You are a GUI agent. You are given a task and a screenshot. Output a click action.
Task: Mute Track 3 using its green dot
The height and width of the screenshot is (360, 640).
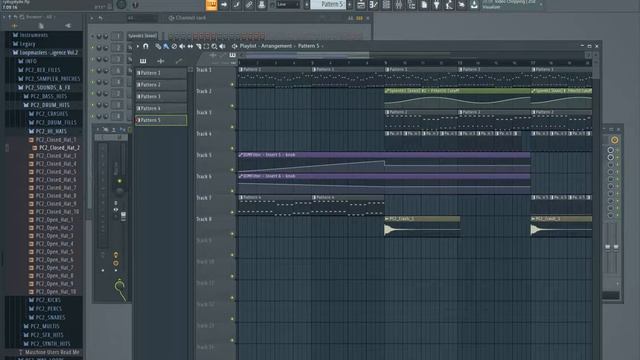point(232,127)
